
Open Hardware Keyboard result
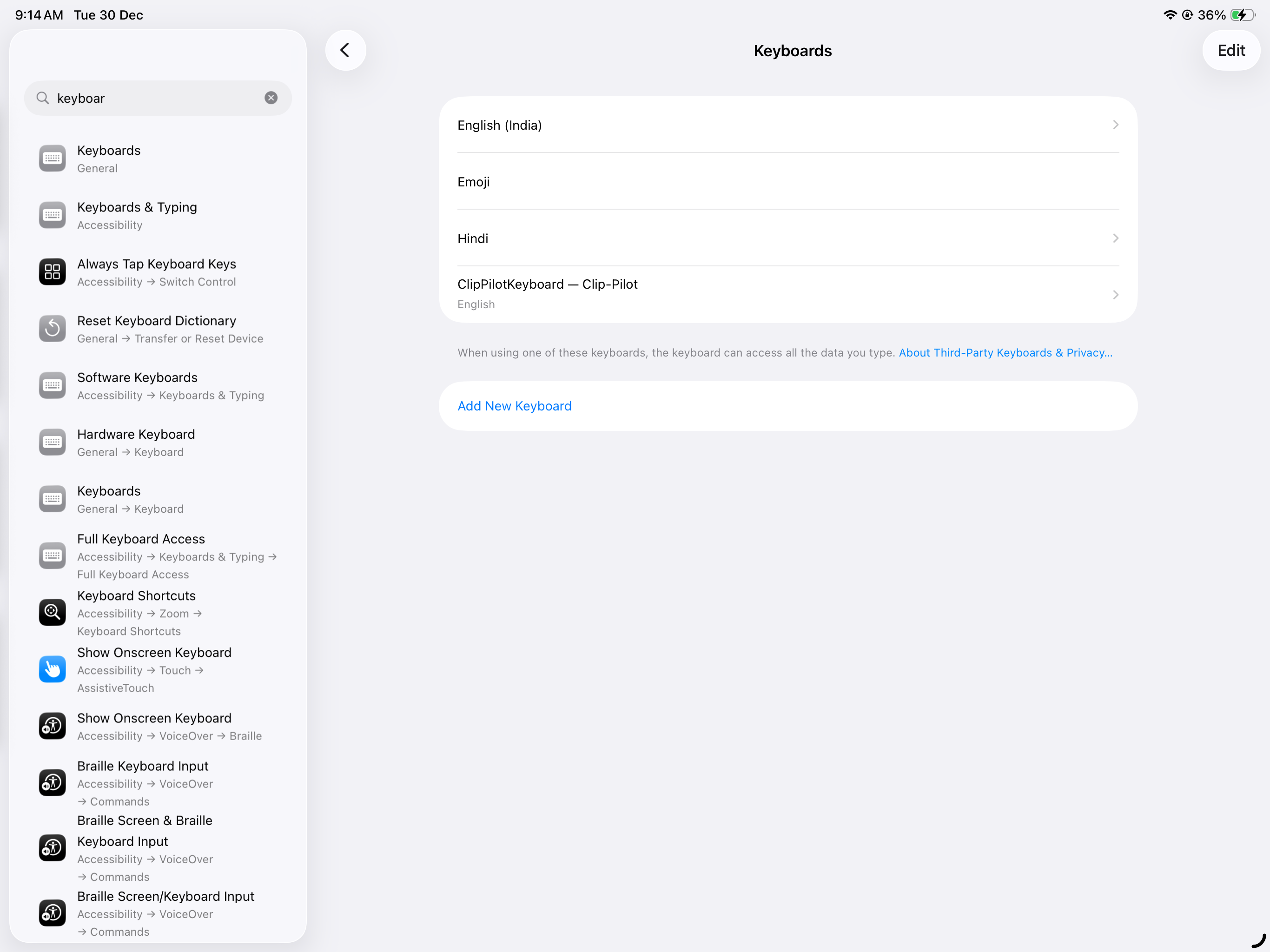[x=158, y=443]
